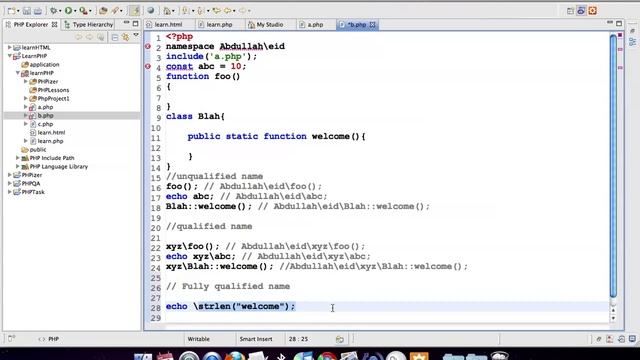Collapse the learnPHP folder
This screenshot has height=360, width=640.
[18, 73]
